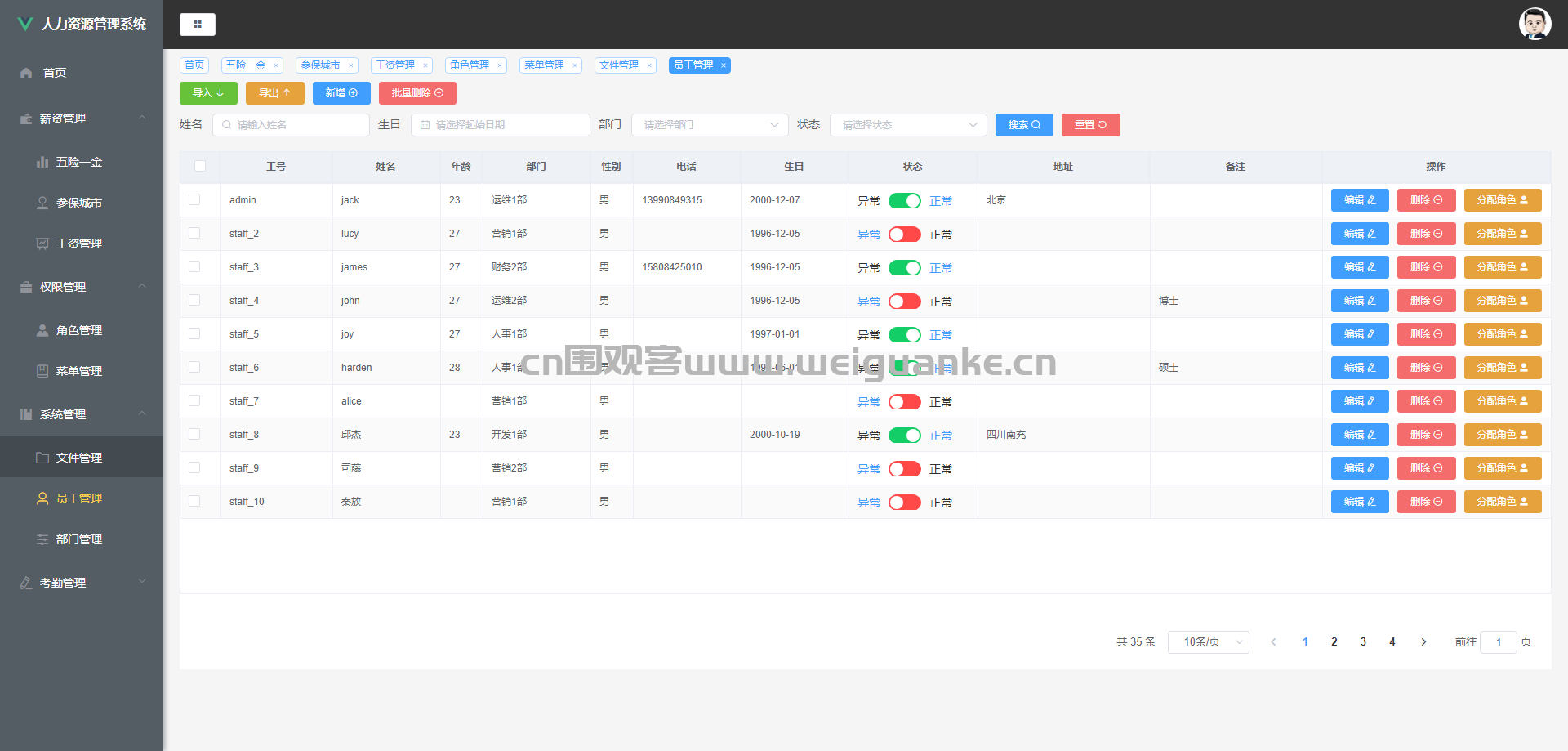The image size is (1568, 751).
Task: Focus the 前往 page number input
Action: [x=1499, y=641]
